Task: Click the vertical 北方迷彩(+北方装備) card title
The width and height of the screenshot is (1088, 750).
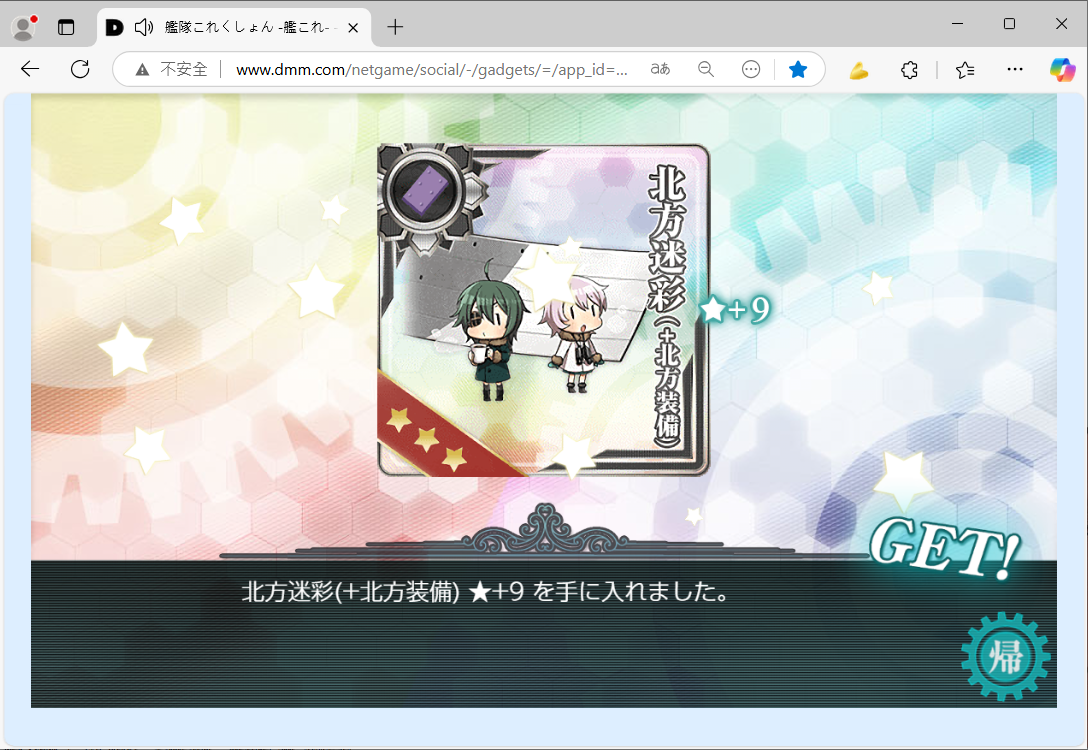Action: tap(667, 305)
